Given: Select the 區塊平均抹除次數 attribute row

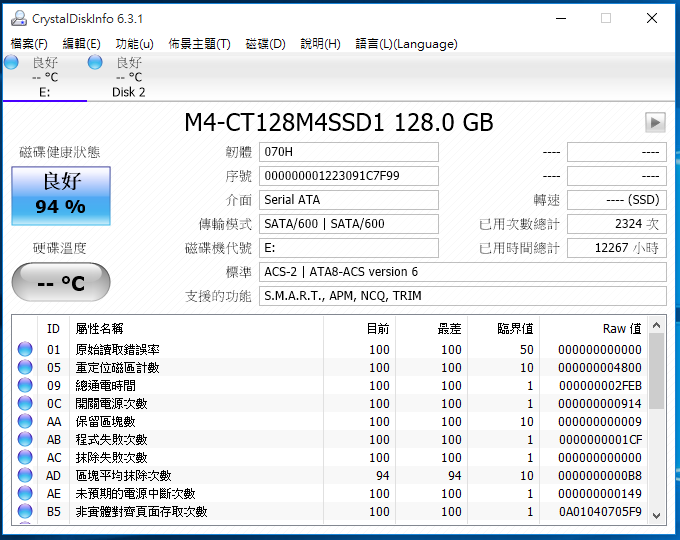Looking at the screenshot, I should pyautogui.click(x=330, y=475).
